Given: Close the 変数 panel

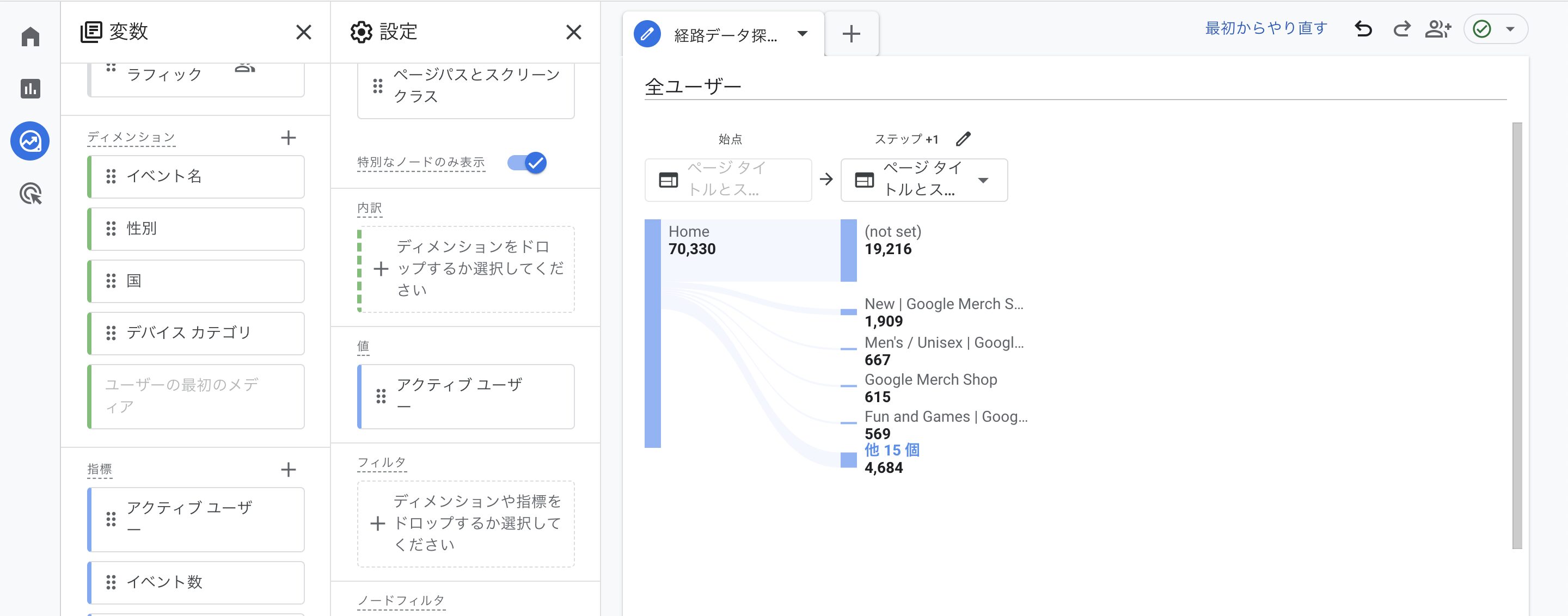Looking at the screenshot, I should click(x=304, y=32).
